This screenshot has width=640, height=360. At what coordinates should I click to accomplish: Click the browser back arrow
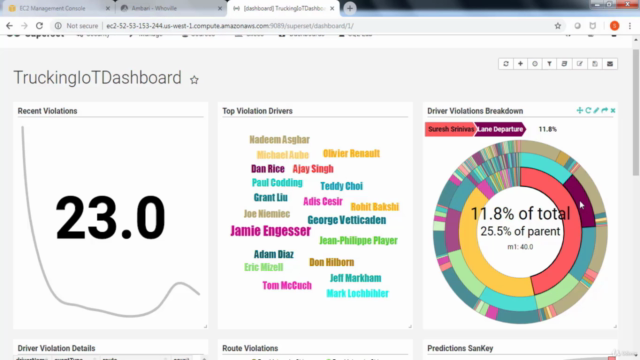[9, 26]
